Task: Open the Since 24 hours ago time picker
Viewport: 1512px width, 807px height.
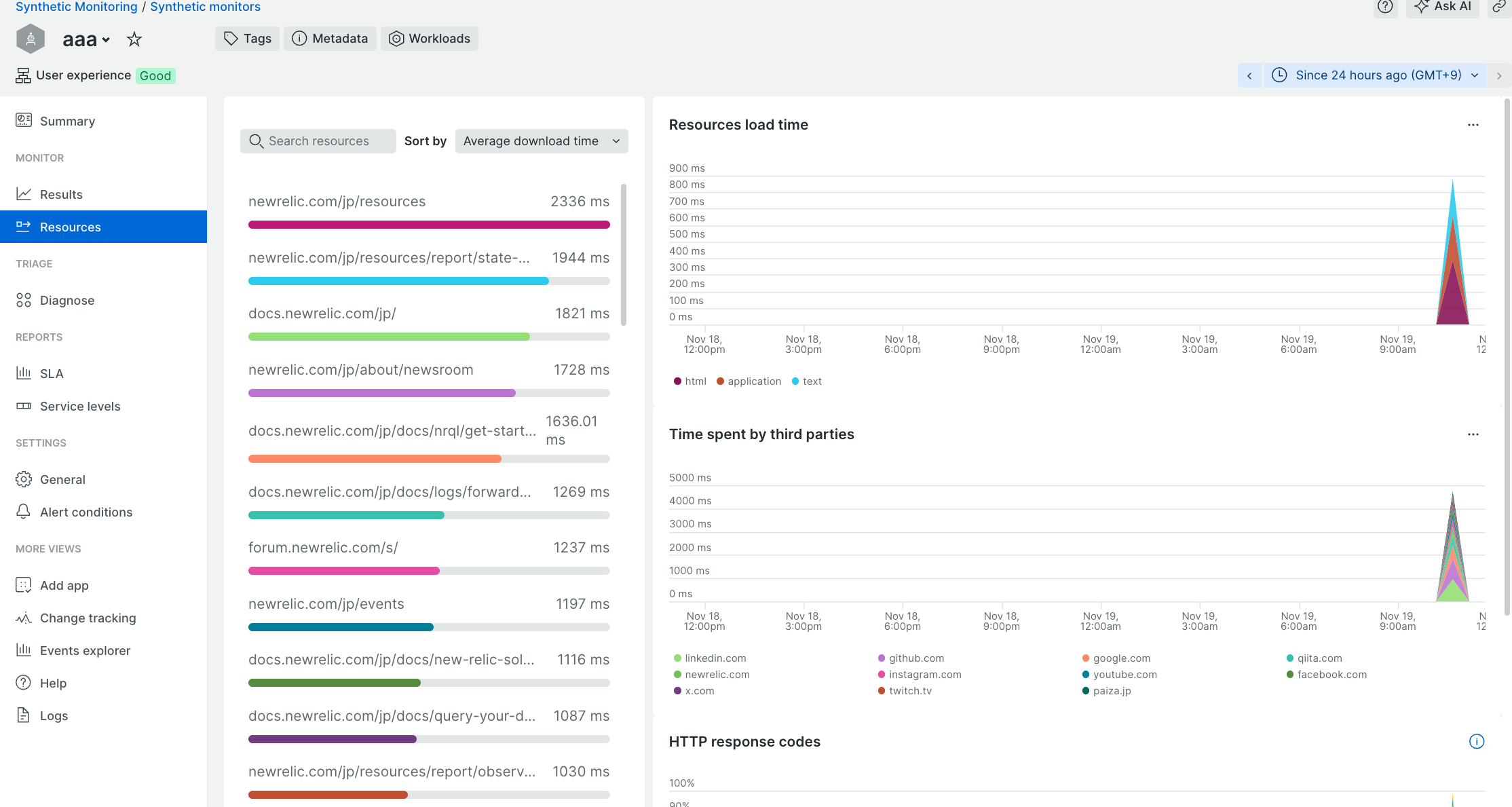Action: (1374, 75)
